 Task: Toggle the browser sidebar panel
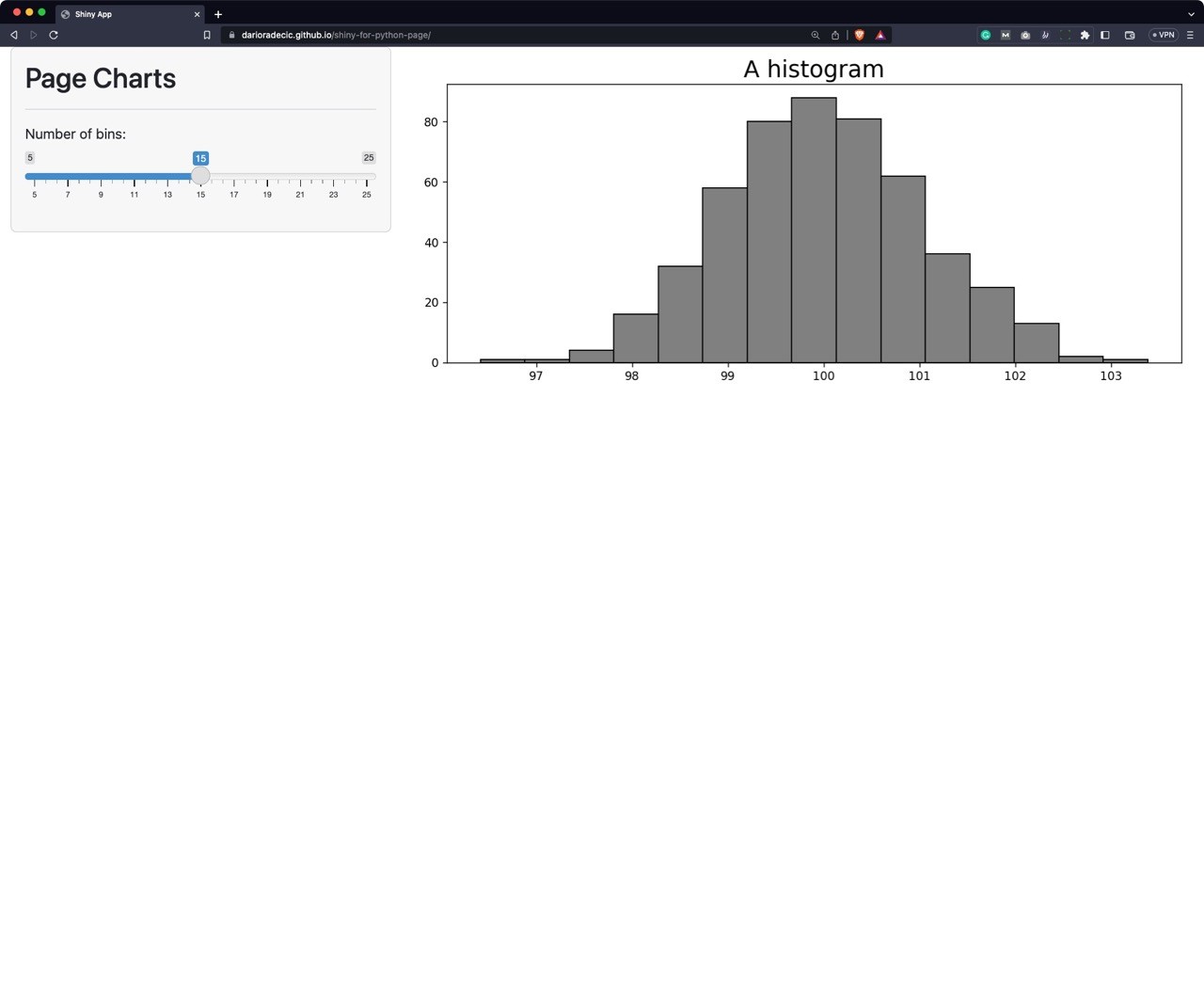click(1105, 35)
